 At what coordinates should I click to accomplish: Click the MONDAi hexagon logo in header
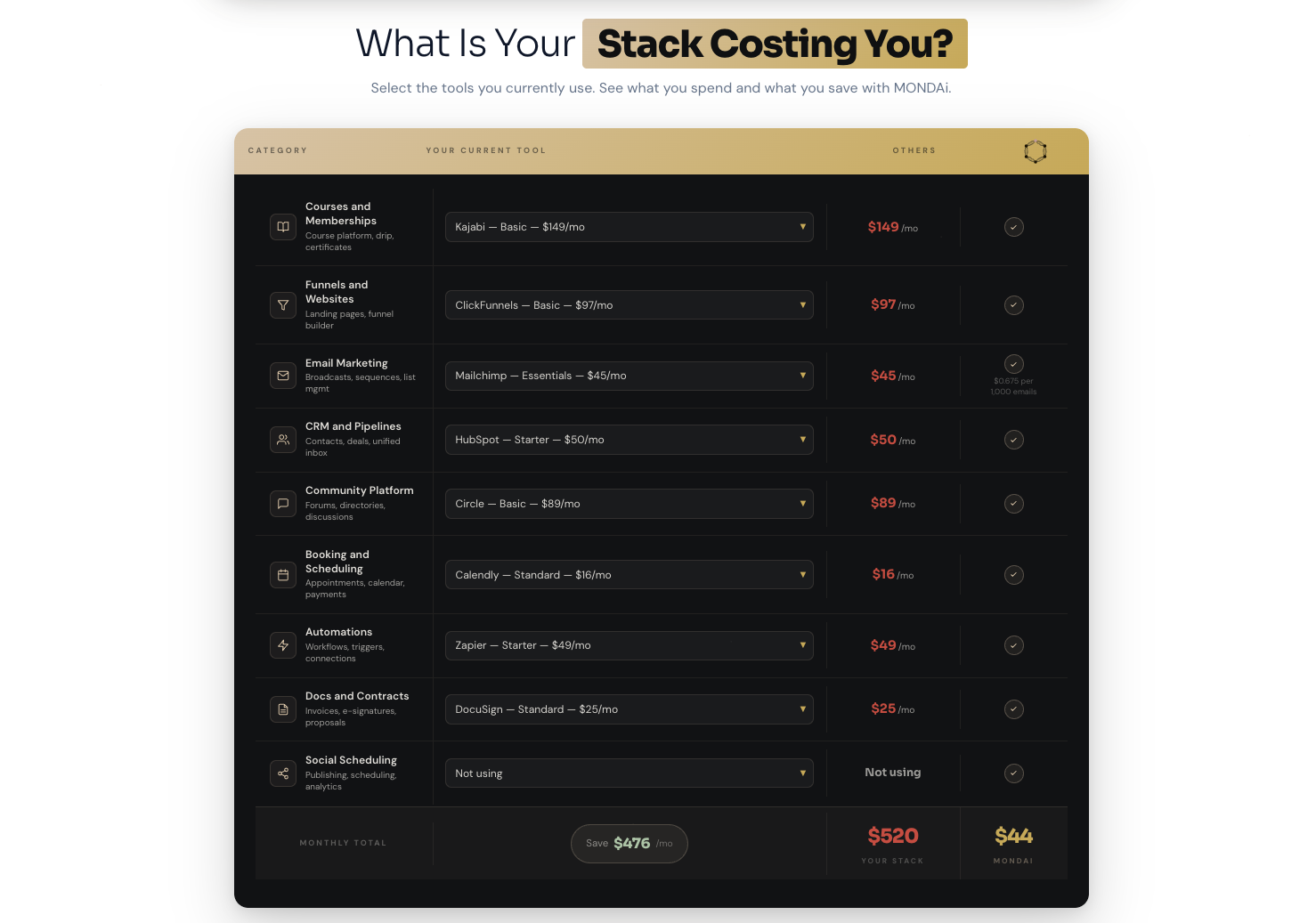pyautogui.click(x=1035, y=151)
